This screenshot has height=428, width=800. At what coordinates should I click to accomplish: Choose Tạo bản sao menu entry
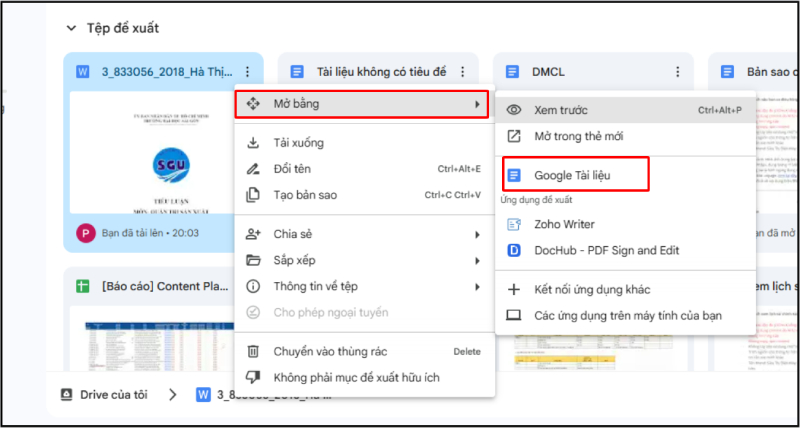point(364,195)
